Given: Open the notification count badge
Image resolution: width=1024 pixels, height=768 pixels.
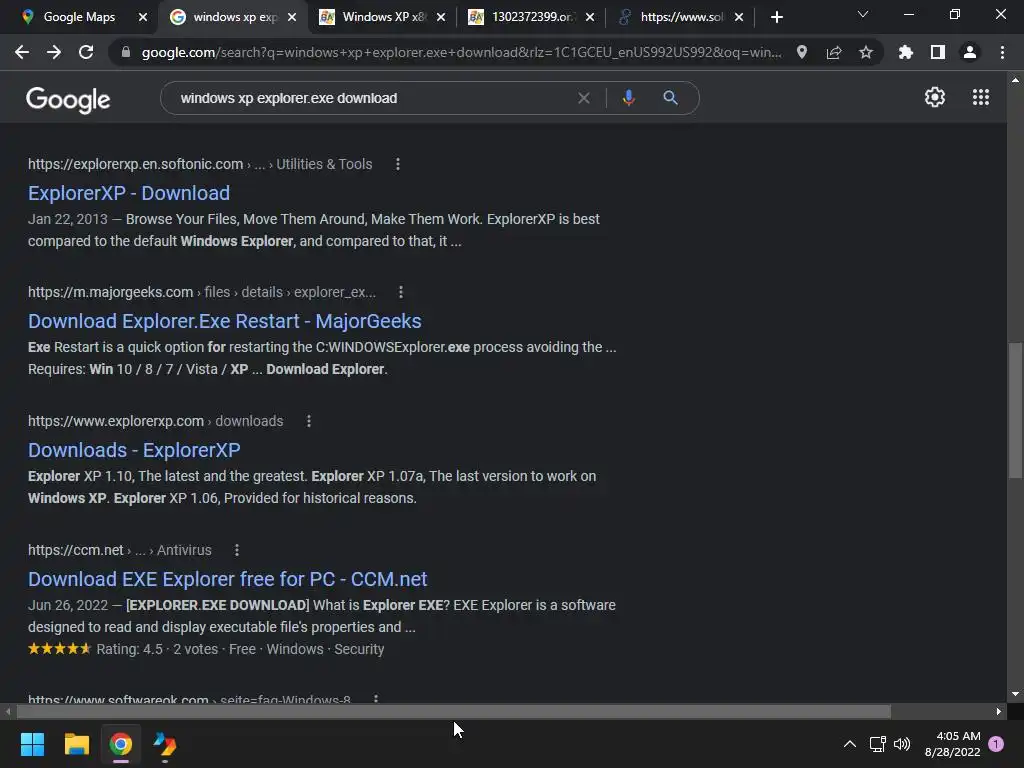Looking at the screenshot, I should click(996, 744).
